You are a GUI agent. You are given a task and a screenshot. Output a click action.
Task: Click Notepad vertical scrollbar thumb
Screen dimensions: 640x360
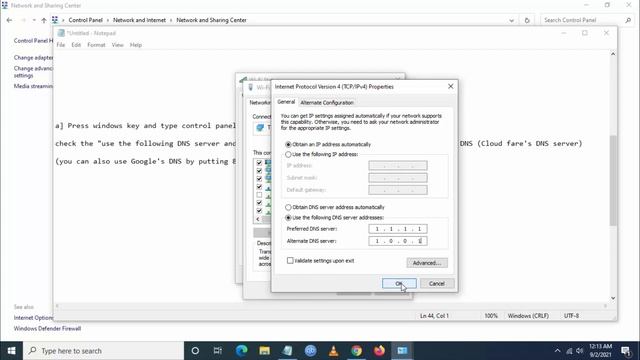613,180
